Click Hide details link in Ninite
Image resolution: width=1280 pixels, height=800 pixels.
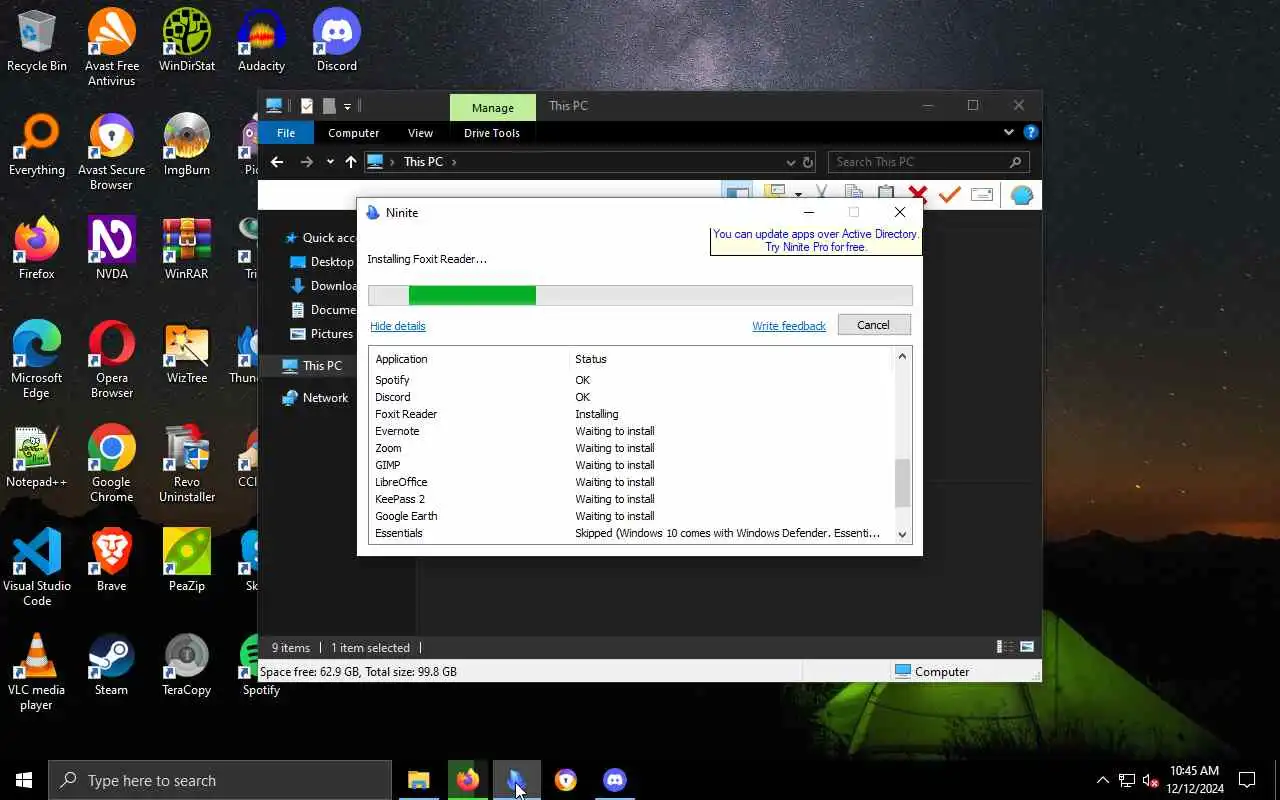pyautogui.click(x=398, y=326)
